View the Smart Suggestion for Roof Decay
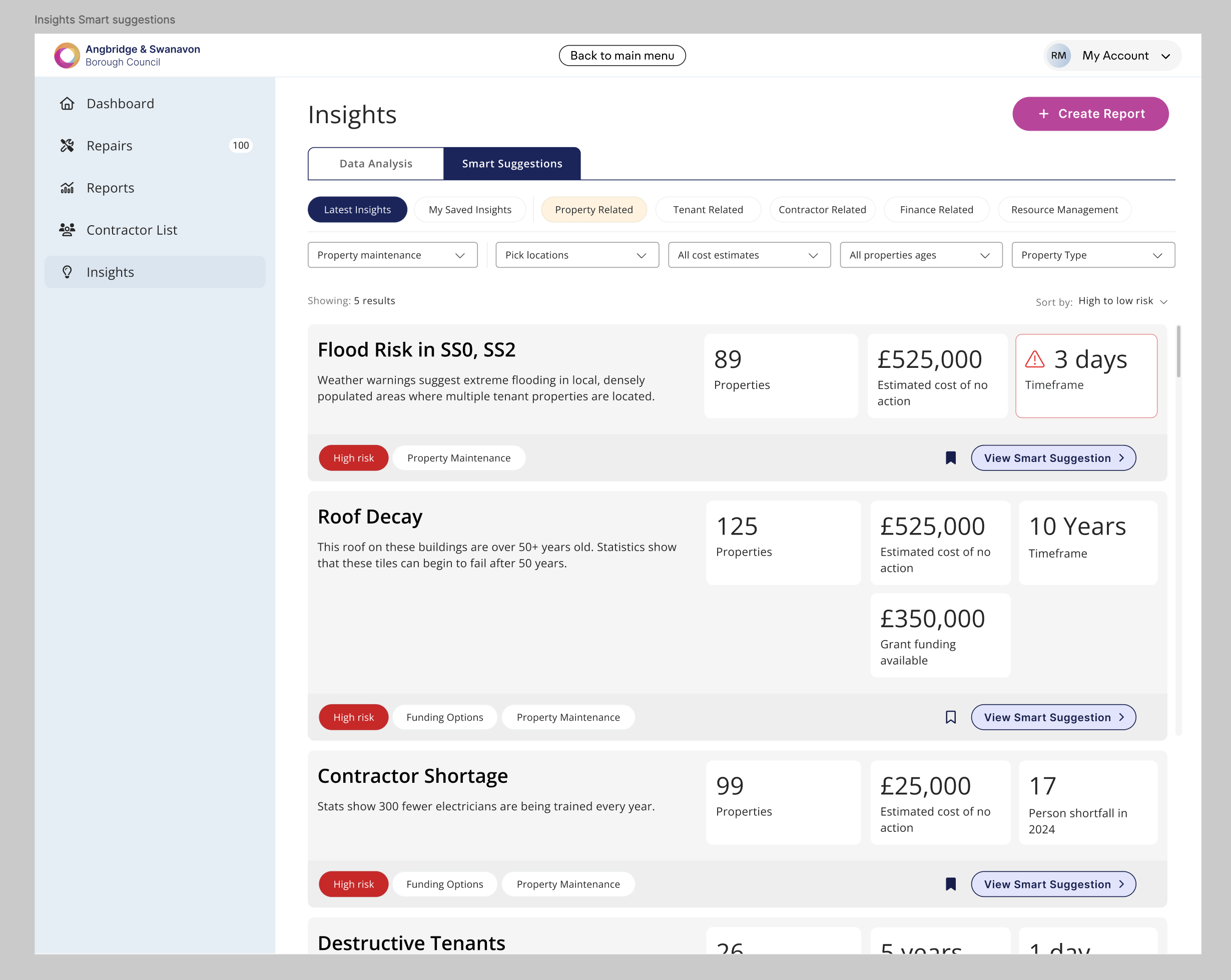The image size is (1231, 980). coord(1053,717)
